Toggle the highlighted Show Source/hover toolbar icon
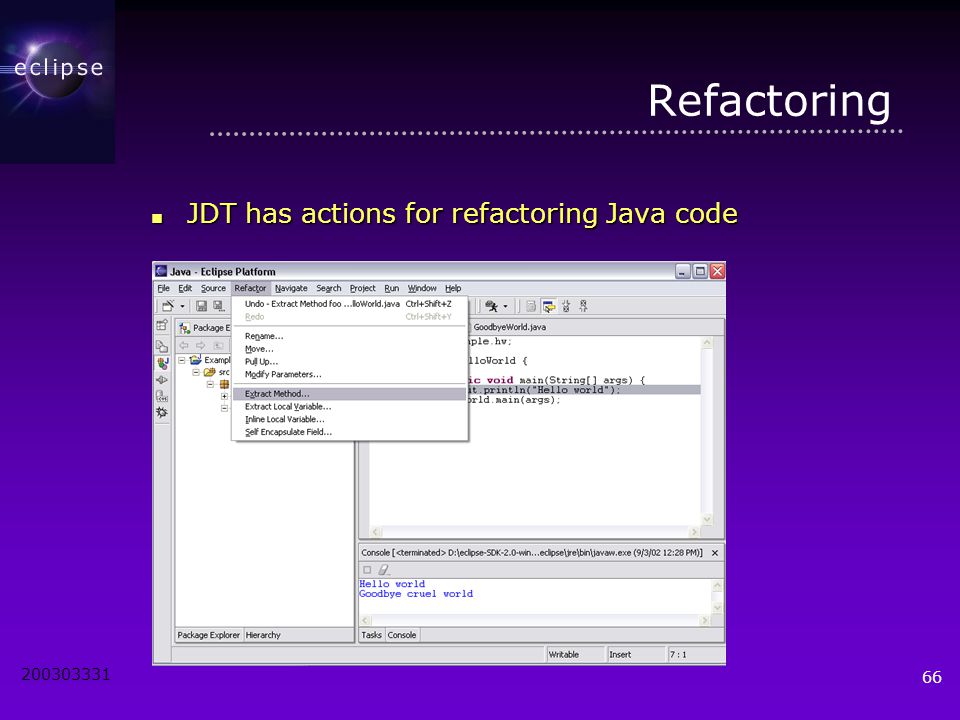Viewport: 960px width, 720px height. point(549,306)
